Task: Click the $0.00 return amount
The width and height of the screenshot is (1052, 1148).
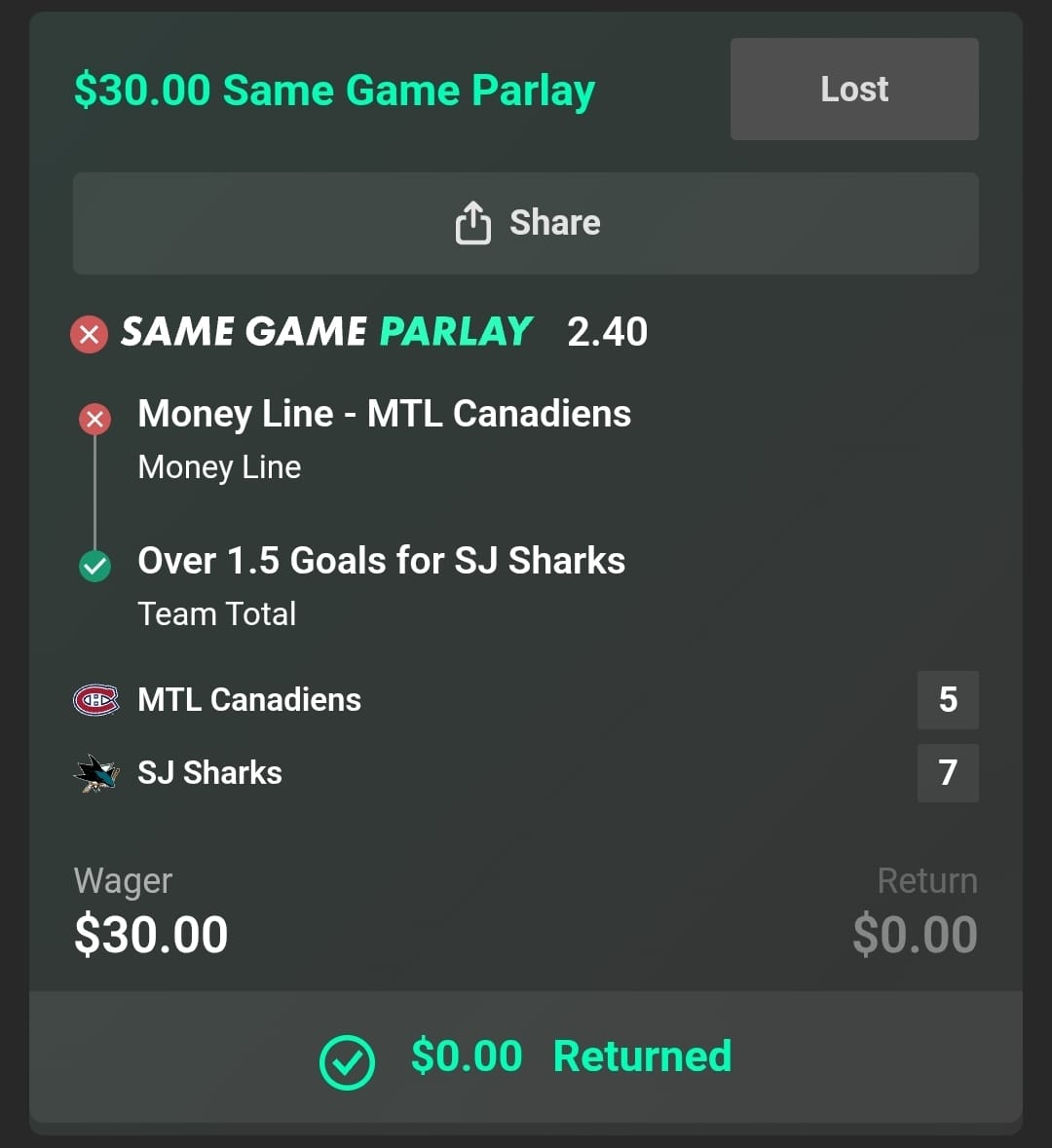Action: click(914, 935)
